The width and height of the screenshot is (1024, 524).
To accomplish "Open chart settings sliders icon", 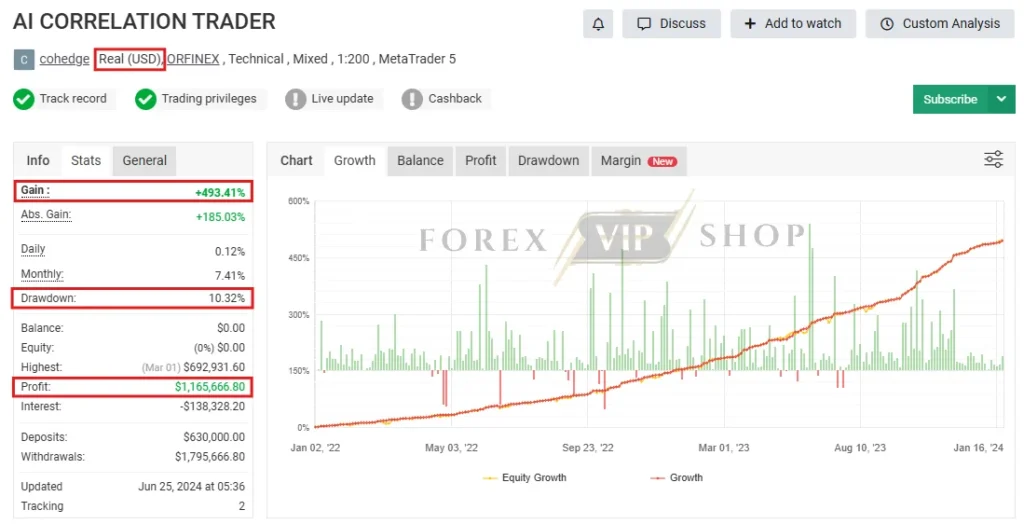I will pos(993,159).
